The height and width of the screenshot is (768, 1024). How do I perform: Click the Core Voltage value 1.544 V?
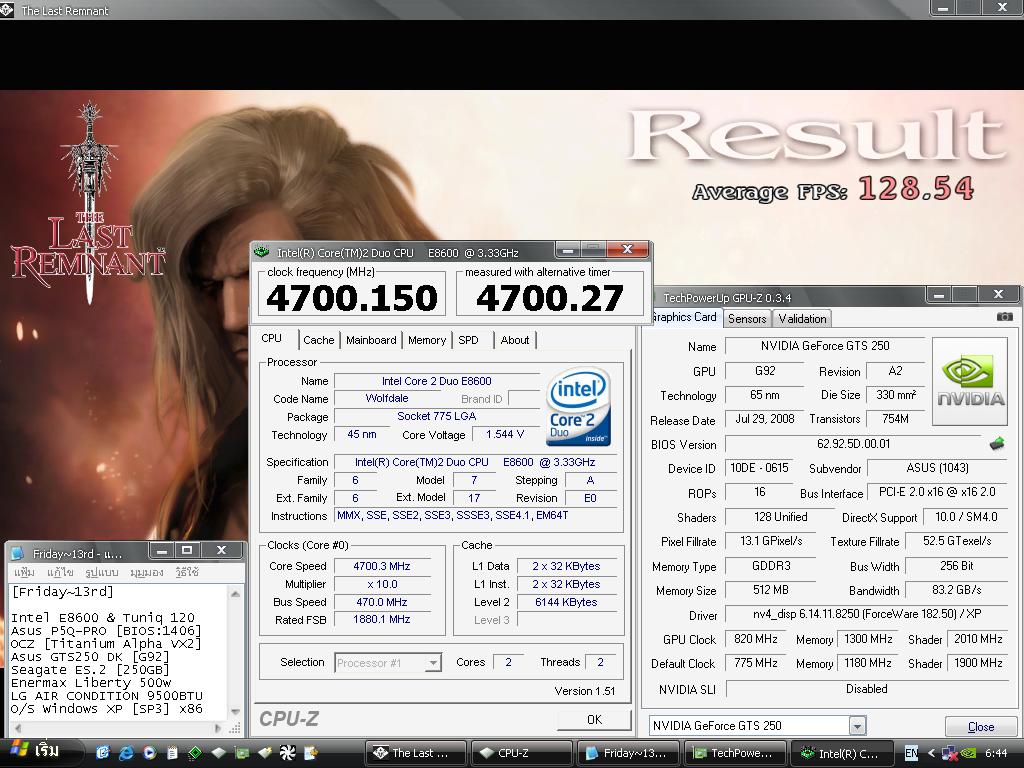pos(505,434)
